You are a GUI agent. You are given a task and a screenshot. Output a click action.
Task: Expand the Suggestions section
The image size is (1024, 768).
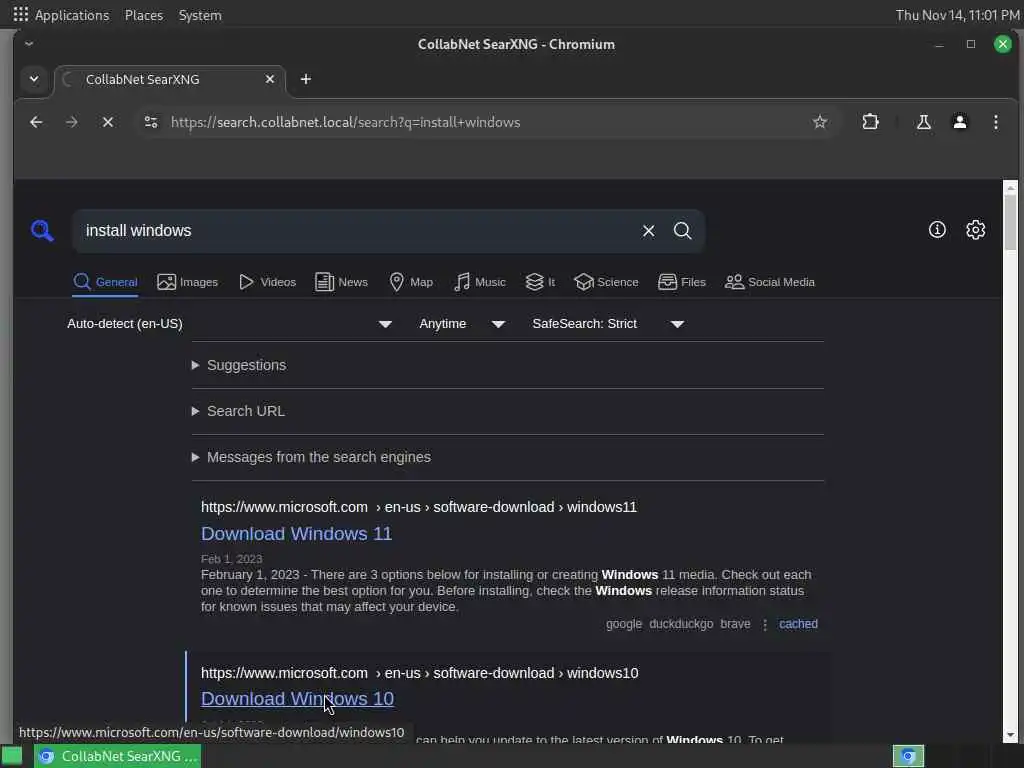coord(239,365)
